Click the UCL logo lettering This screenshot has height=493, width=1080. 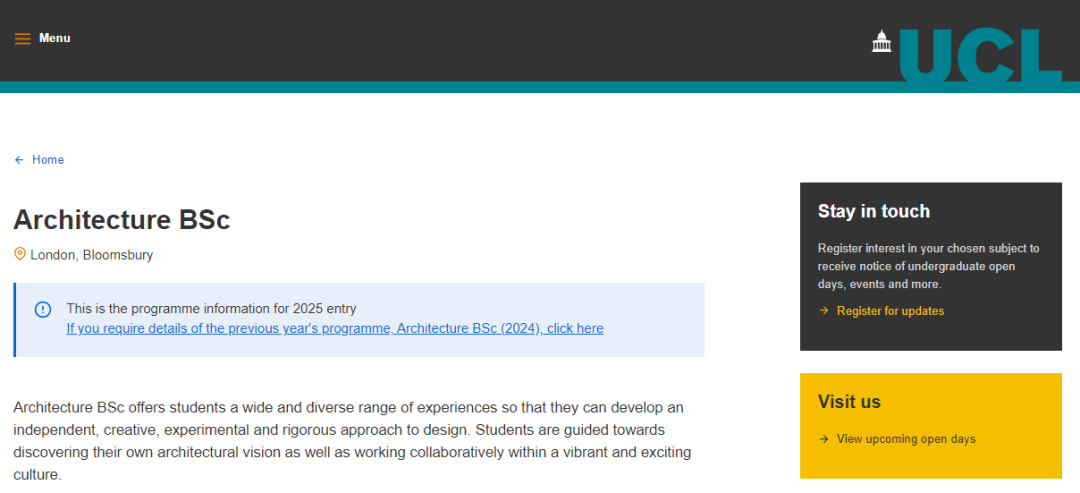pyautogui.click(x=980, y=54)
